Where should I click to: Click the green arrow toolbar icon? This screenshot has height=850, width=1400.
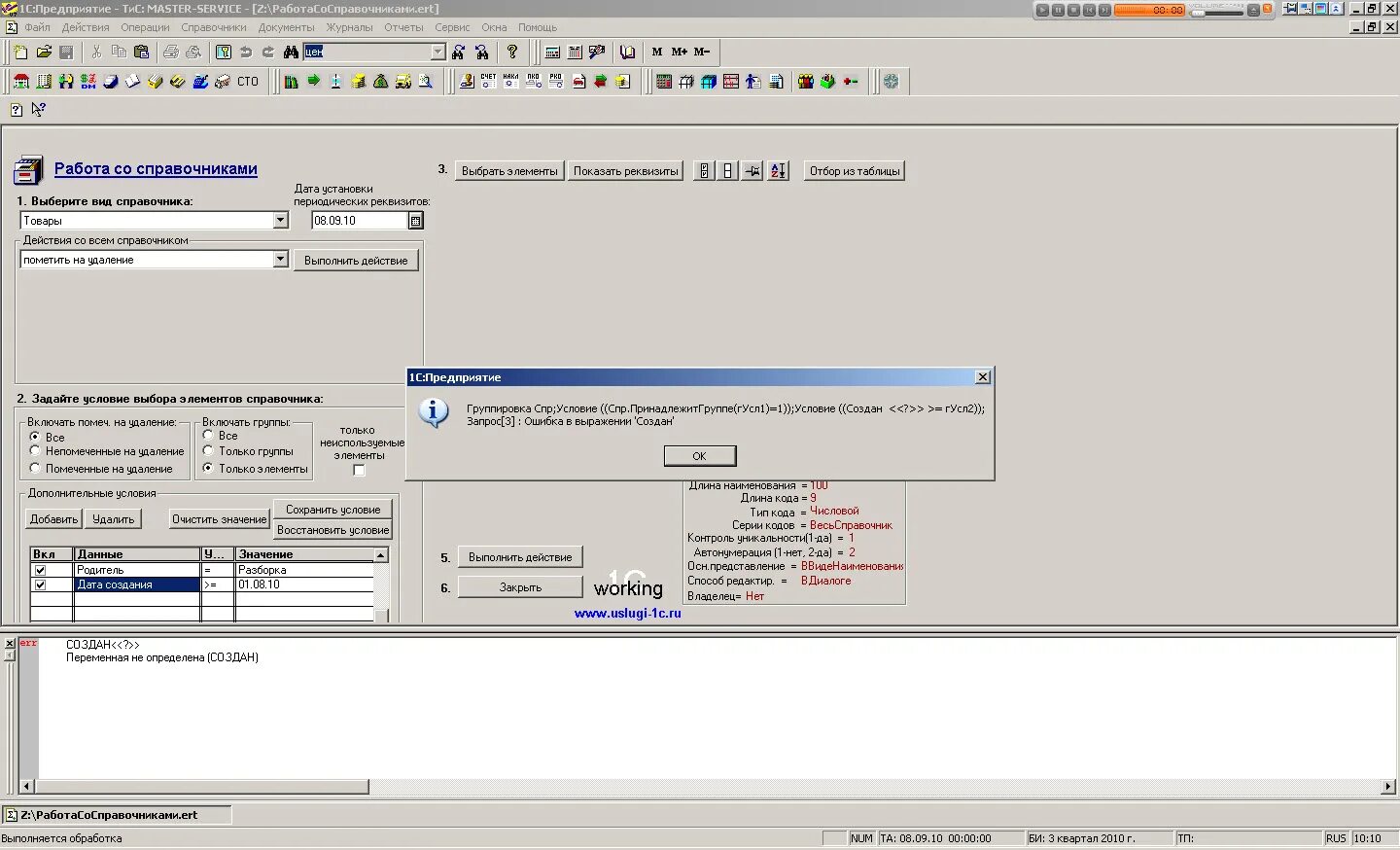click(x=313, y=82)
